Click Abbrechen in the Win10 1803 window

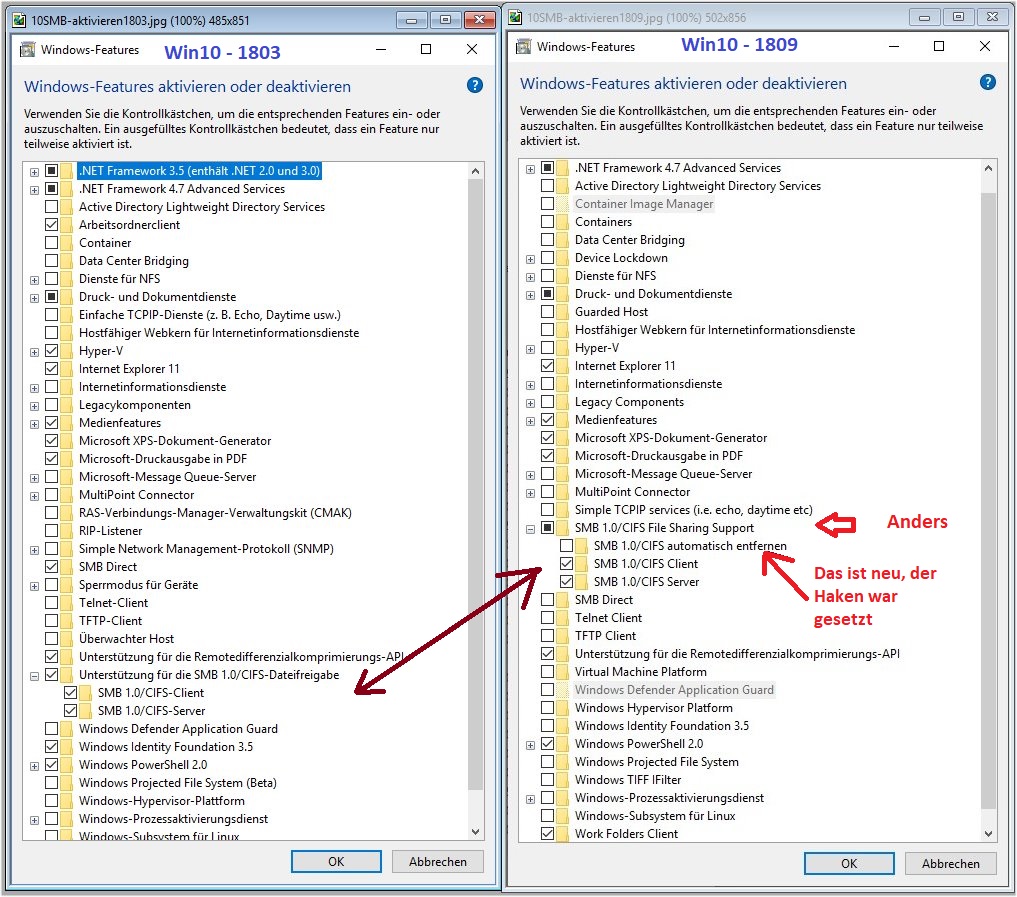(438, 861)
